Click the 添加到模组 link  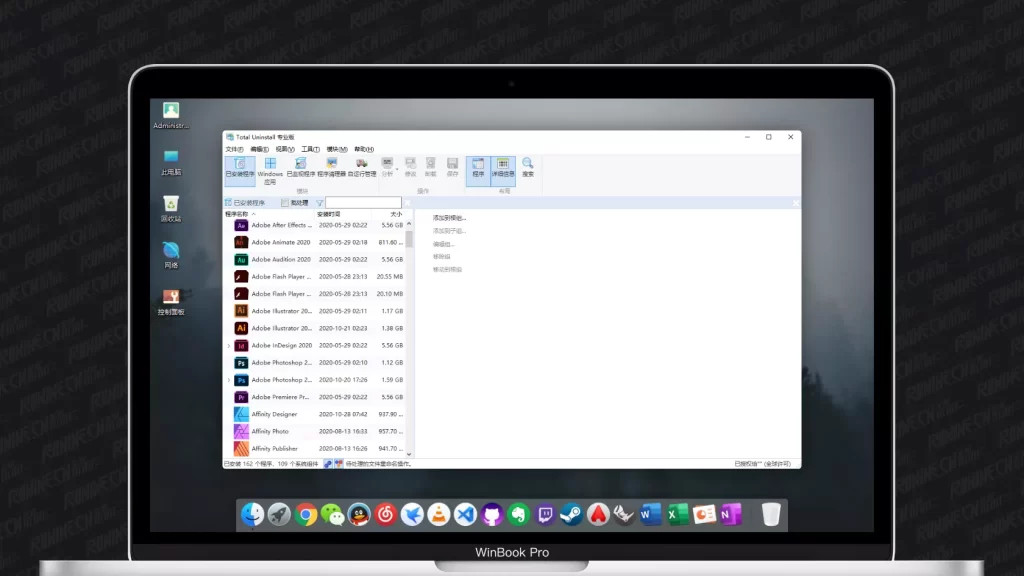pos(449,218)
